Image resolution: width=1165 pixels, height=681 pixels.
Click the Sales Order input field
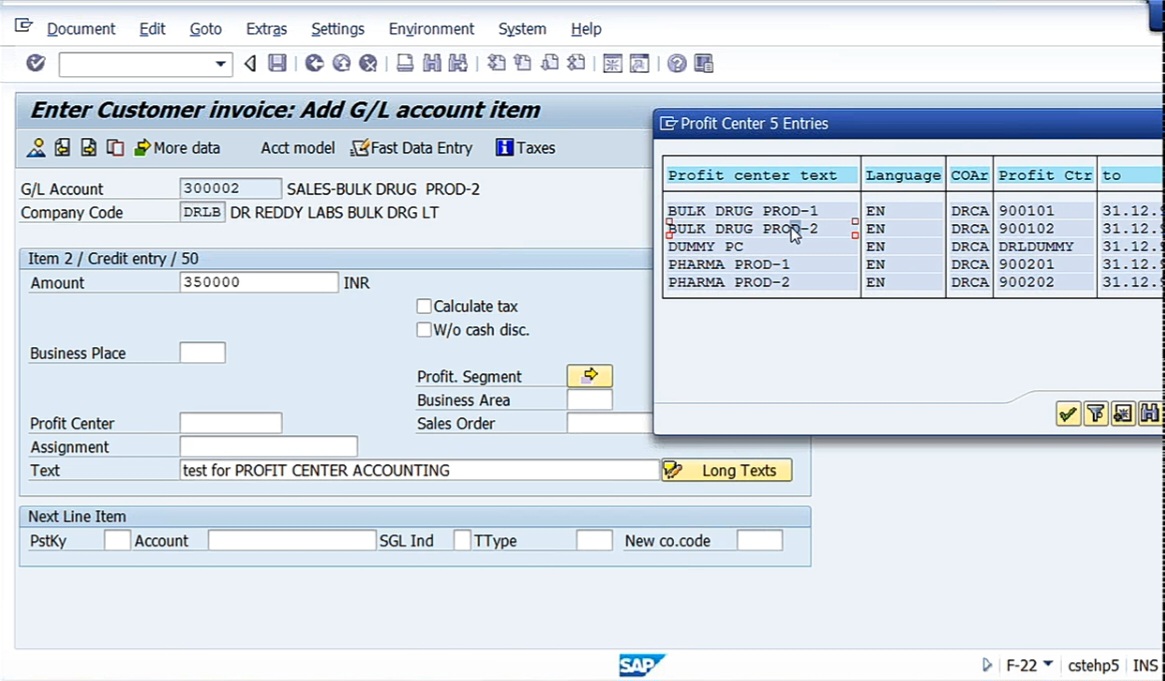click(610, 423)
